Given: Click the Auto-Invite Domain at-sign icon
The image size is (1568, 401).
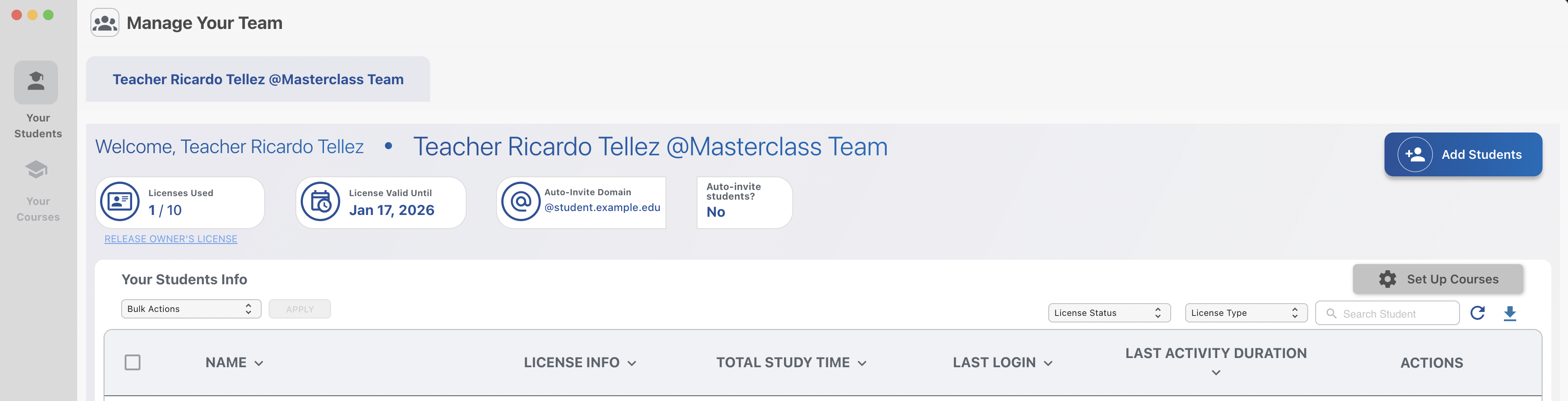Looking at the screenshot, I should [x=521, y=201].
